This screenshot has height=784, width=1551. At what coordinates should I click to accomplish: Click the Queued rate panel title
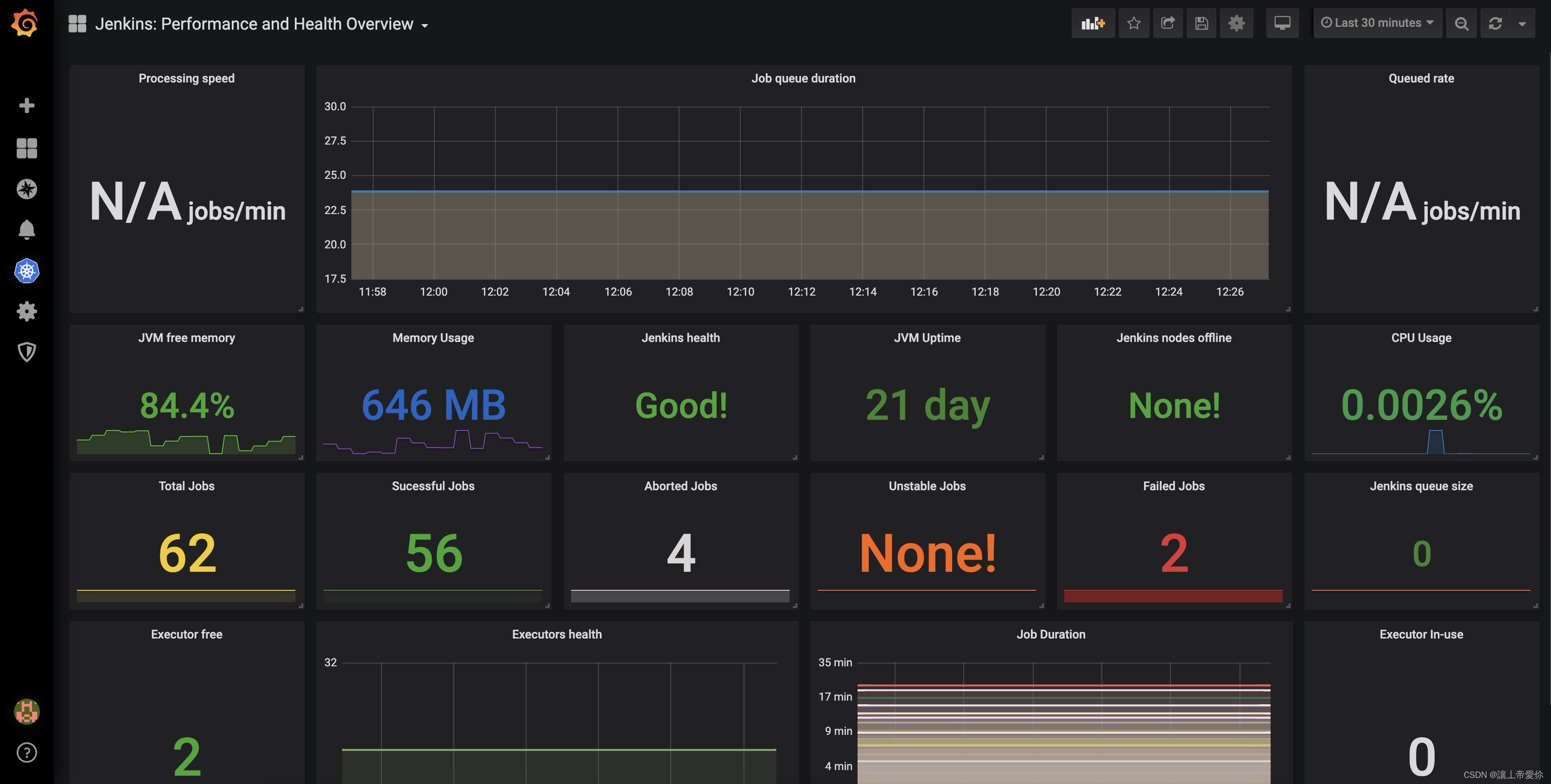point(1421,78)
